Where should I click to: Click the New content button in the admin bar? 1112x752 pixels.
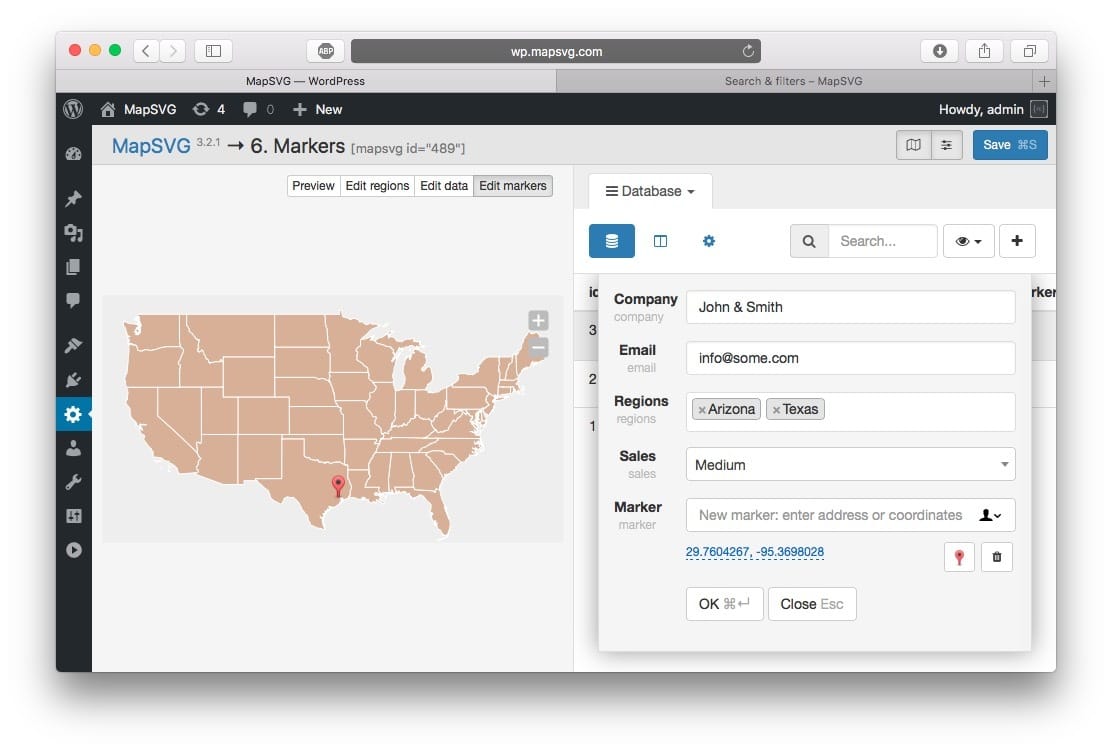tap(317, 109)
